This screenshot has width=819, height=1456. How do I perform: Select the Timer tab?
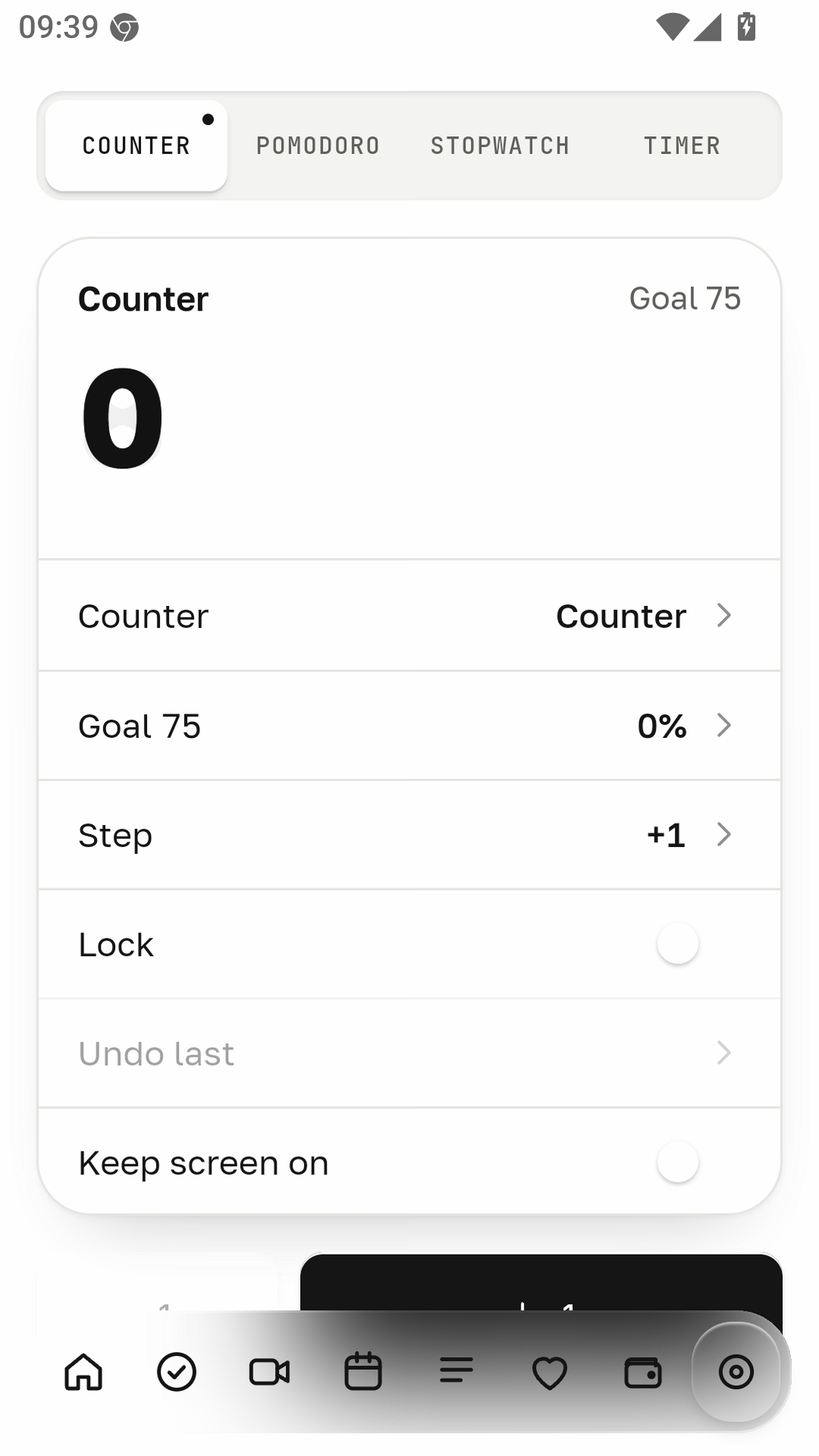tap(682, 145)
